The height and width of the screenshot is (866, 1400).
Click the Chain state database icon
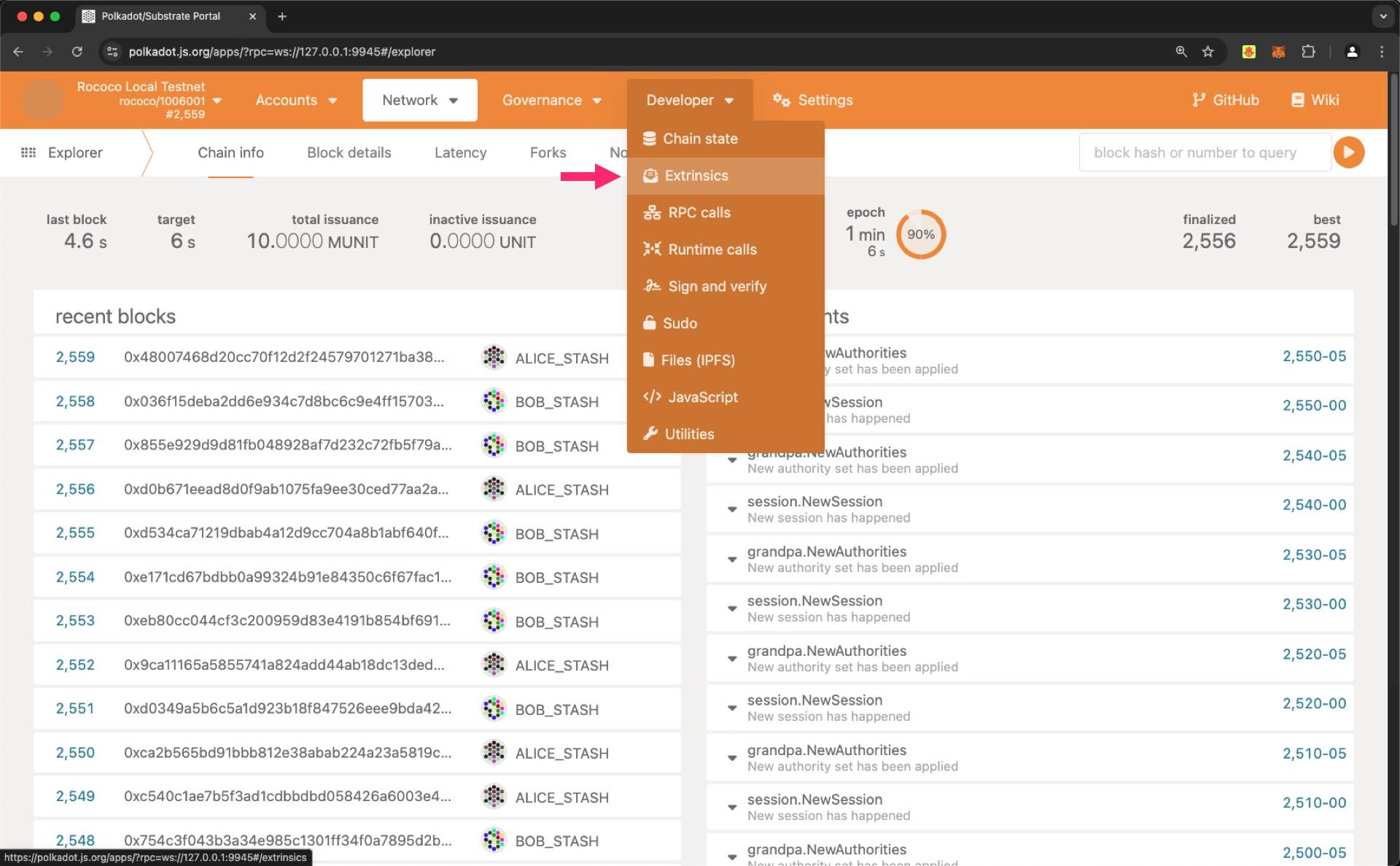tap(649, 139)
